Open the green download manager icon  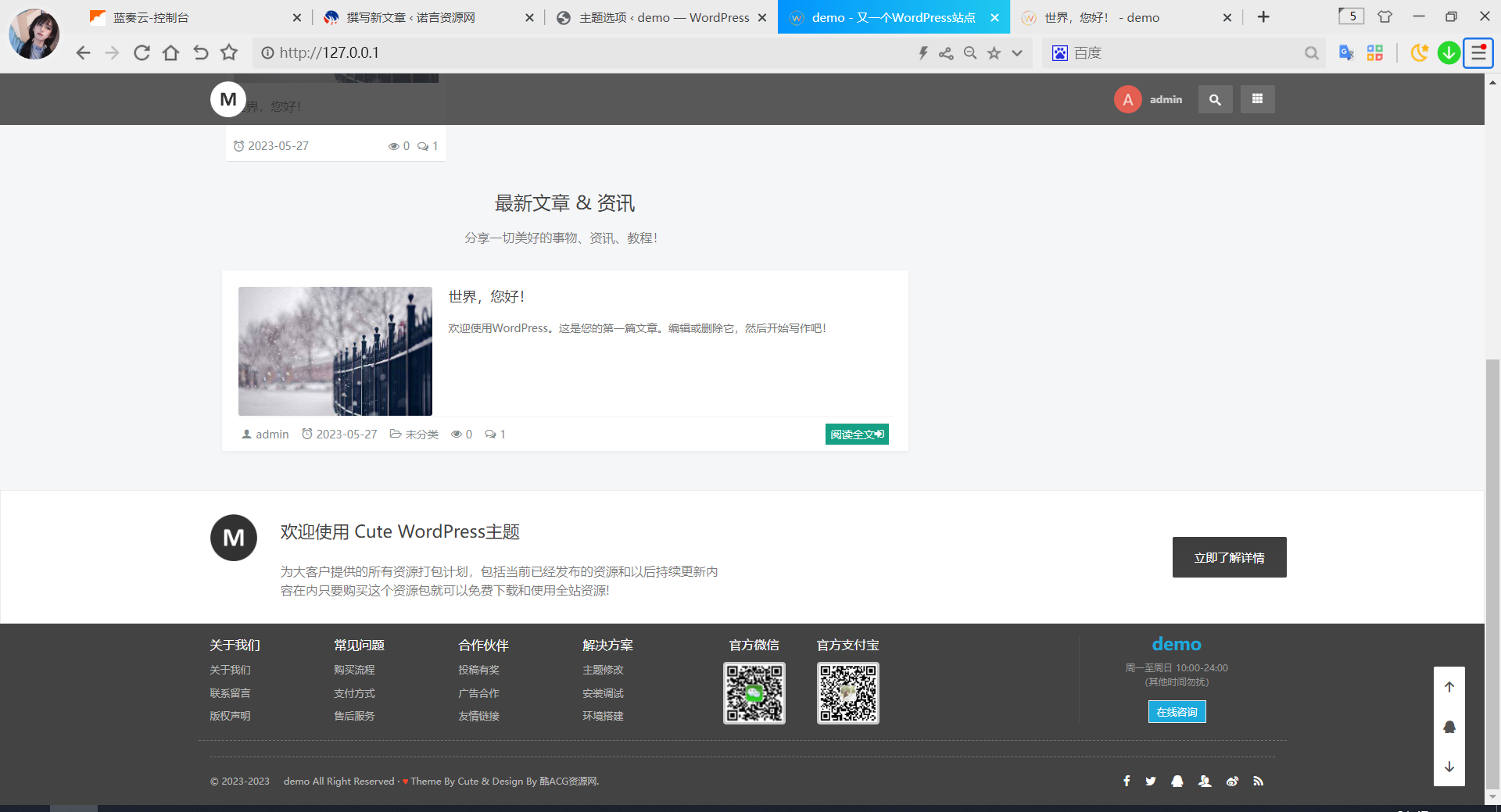click(x=1449, y=53)
